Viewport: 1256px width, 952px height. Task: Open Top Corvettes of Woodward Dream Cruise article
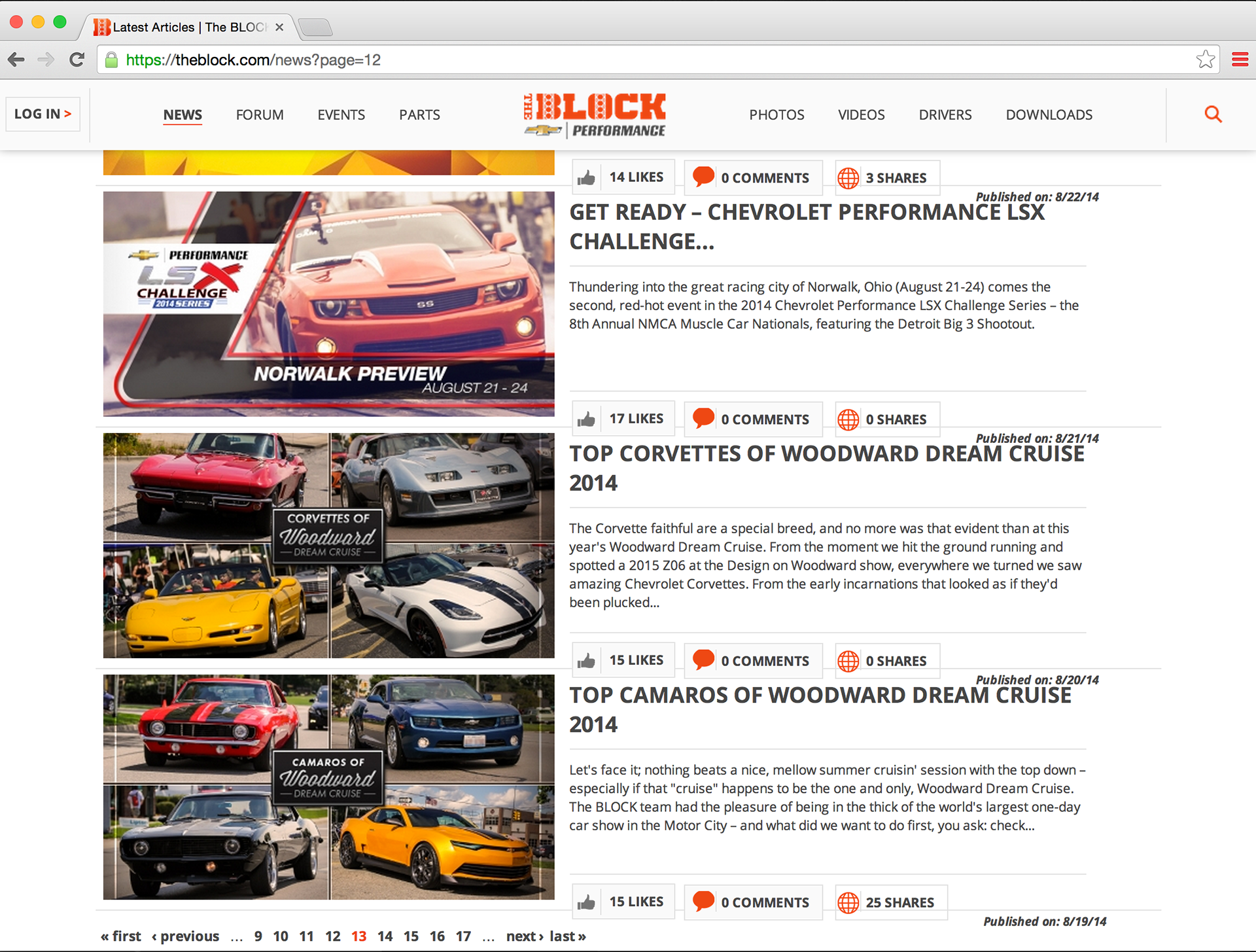827,468
